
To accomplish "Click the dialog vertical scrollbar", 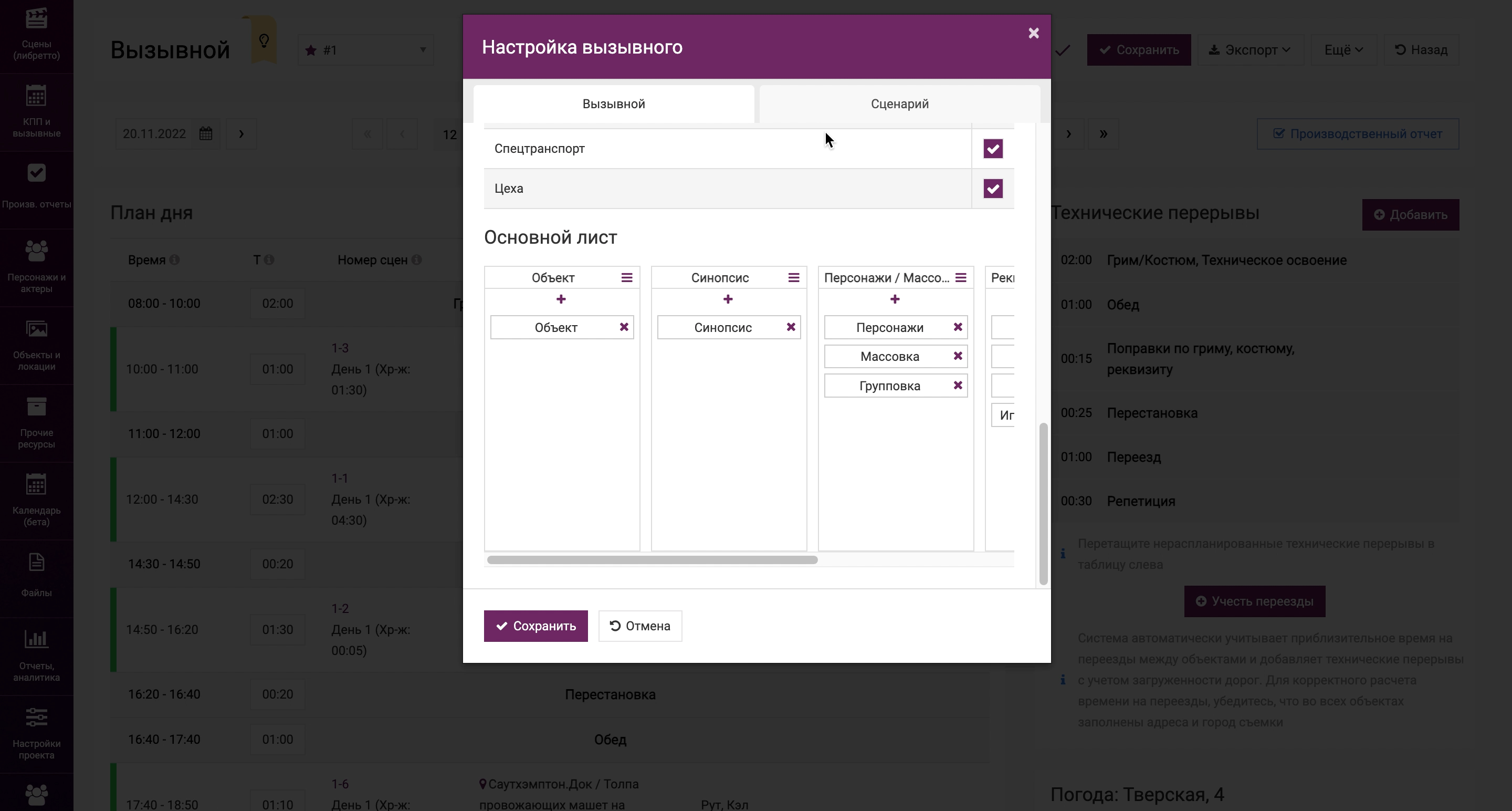I will click(1043, 503).
